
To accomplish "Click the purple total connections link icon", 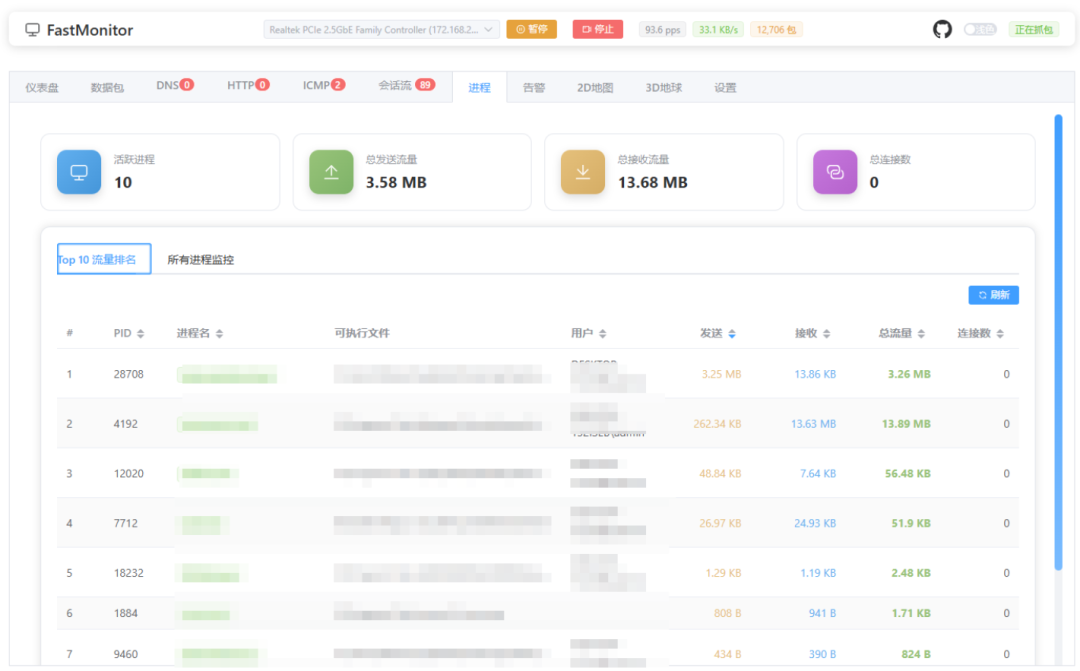I will pos(835,172).
